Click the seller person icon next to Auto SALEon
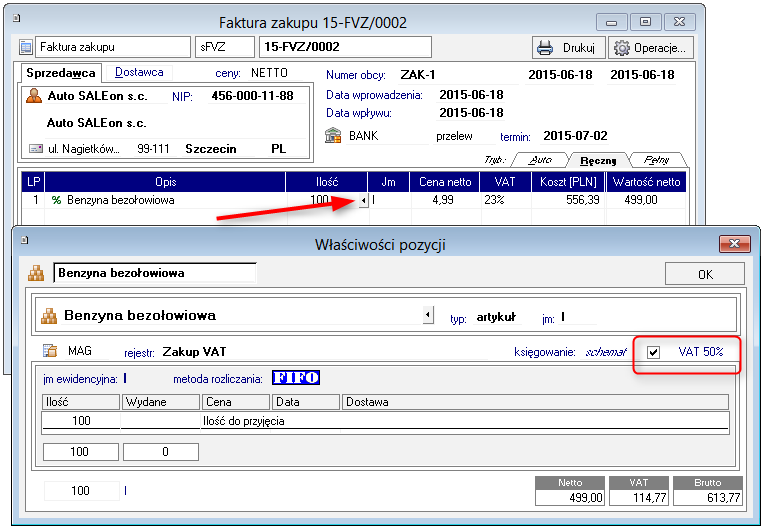Image resolution: width=762 pixels, height=527 pixels. coord(34,96)
